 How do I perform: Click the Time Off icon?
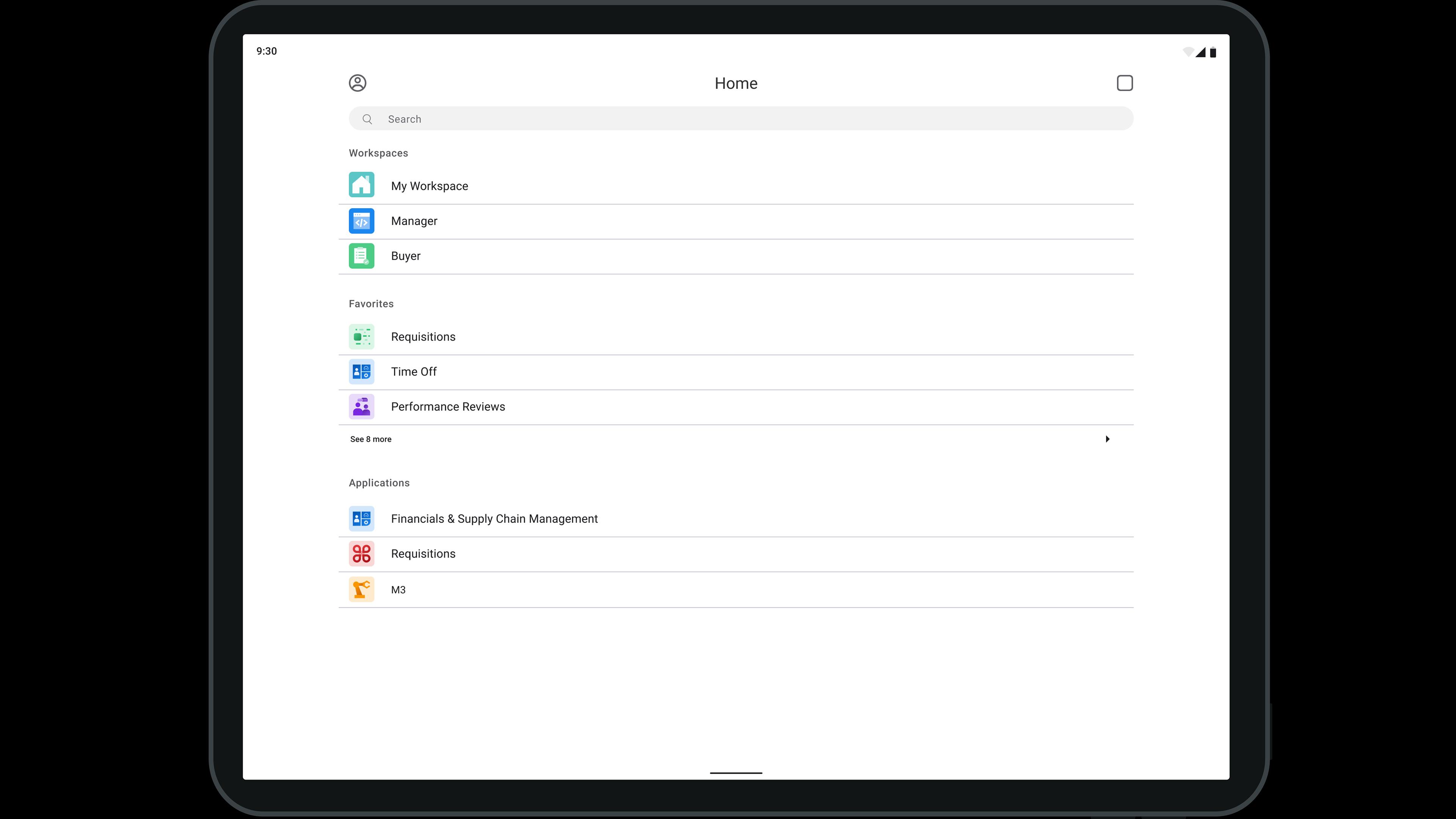[x=361, y=372]
